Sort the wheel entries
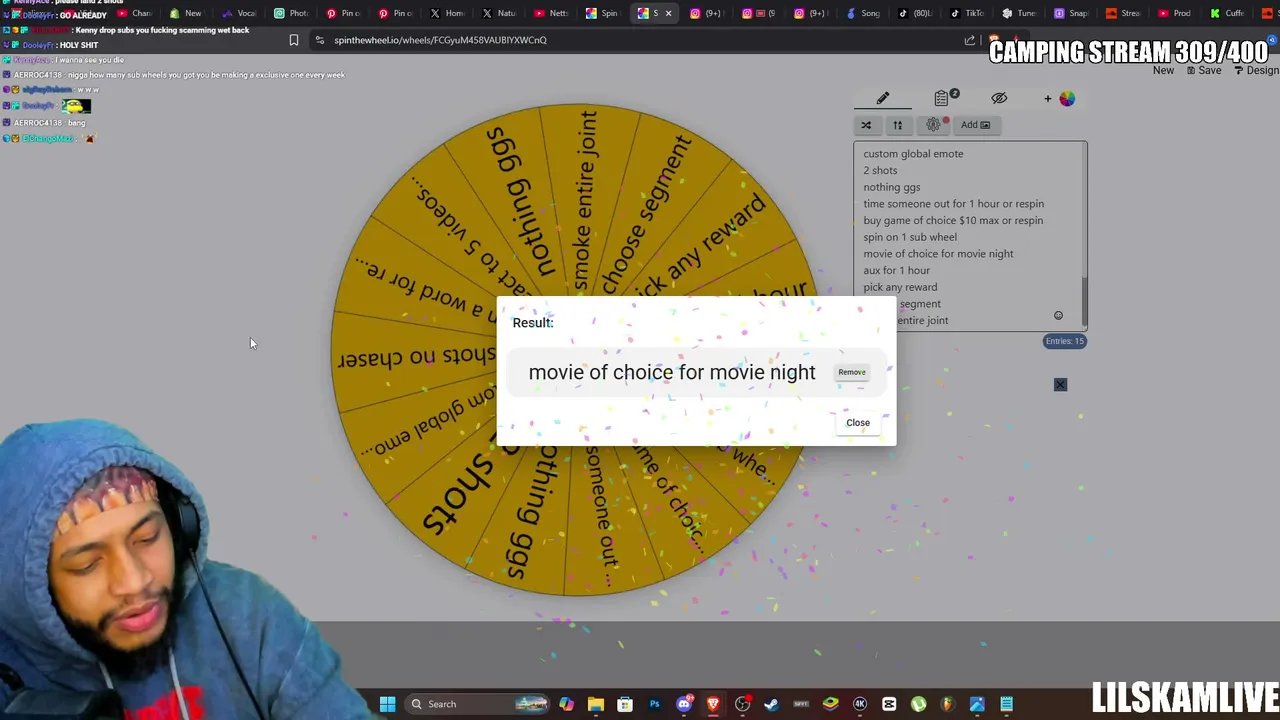 click(897, 125)
